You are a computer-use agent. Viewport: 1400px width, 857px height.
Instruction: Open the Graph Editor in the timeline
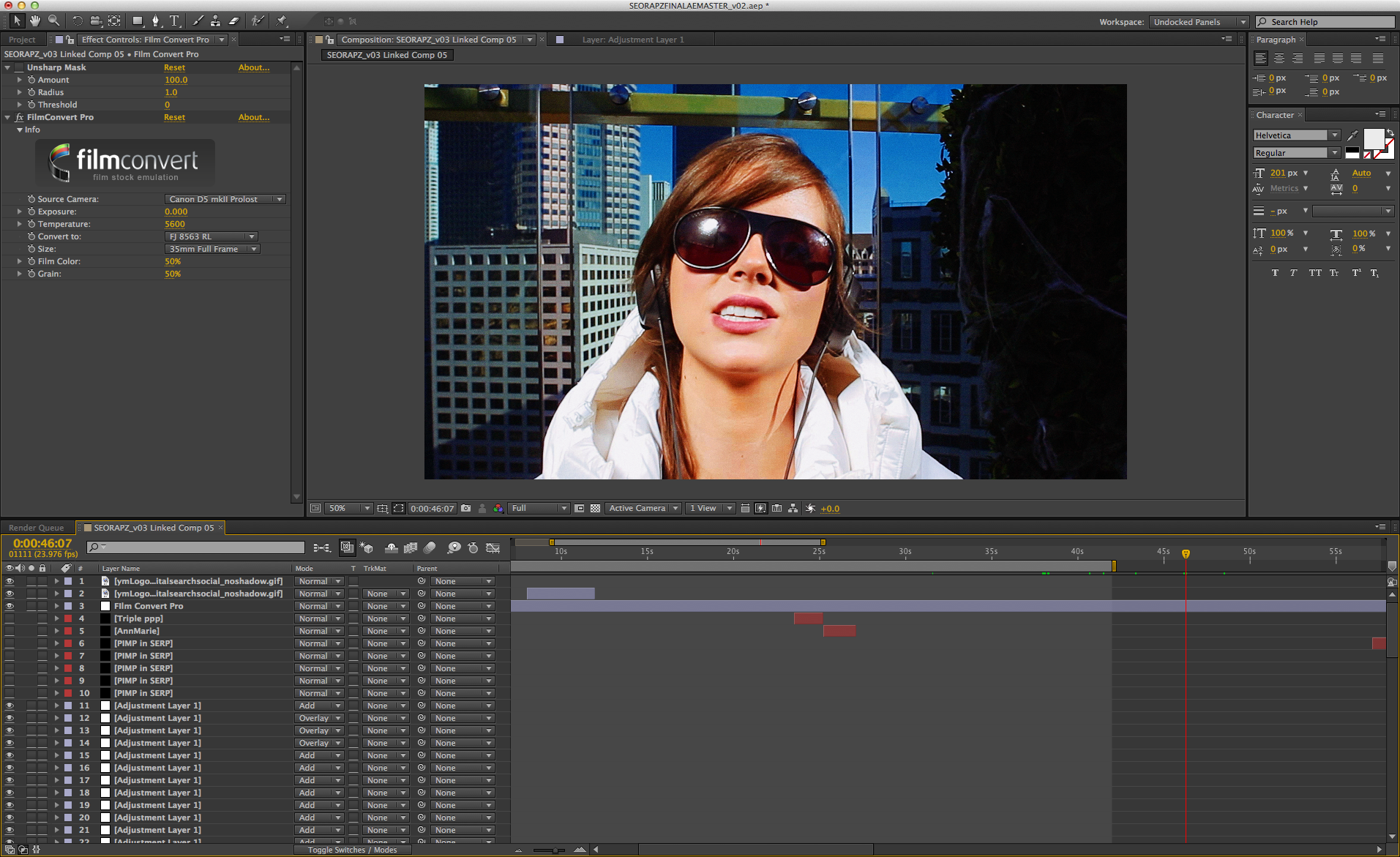point(493,547)
